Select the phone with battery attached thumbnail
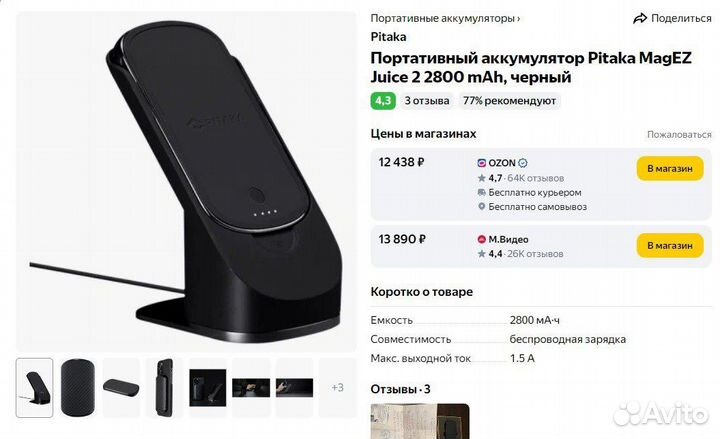 point(164,388)
